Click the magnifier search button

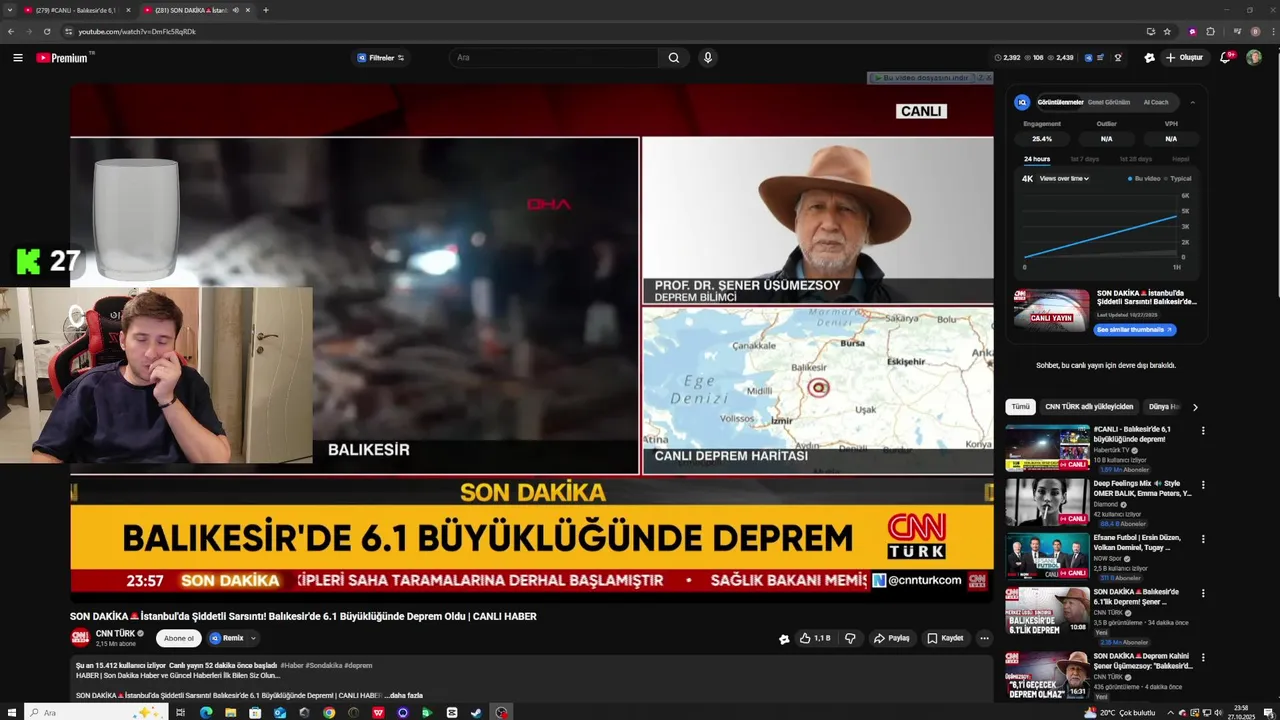click(674, 58)
